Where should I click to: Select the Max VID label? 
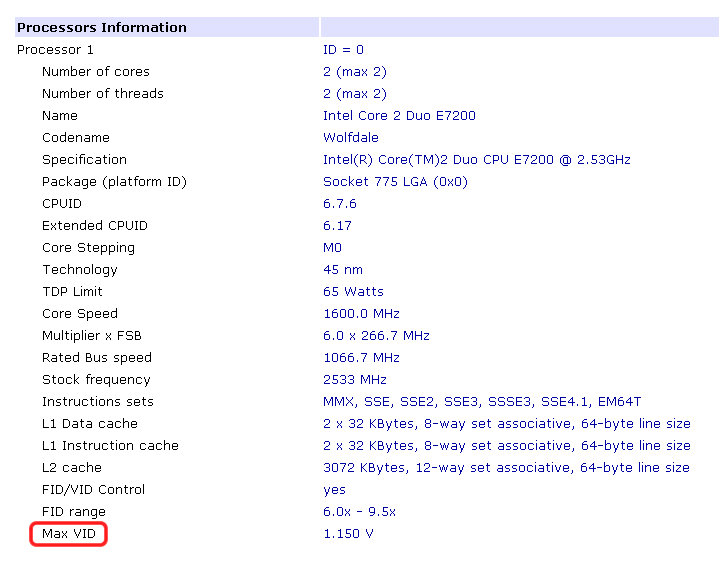click(69, 534)
